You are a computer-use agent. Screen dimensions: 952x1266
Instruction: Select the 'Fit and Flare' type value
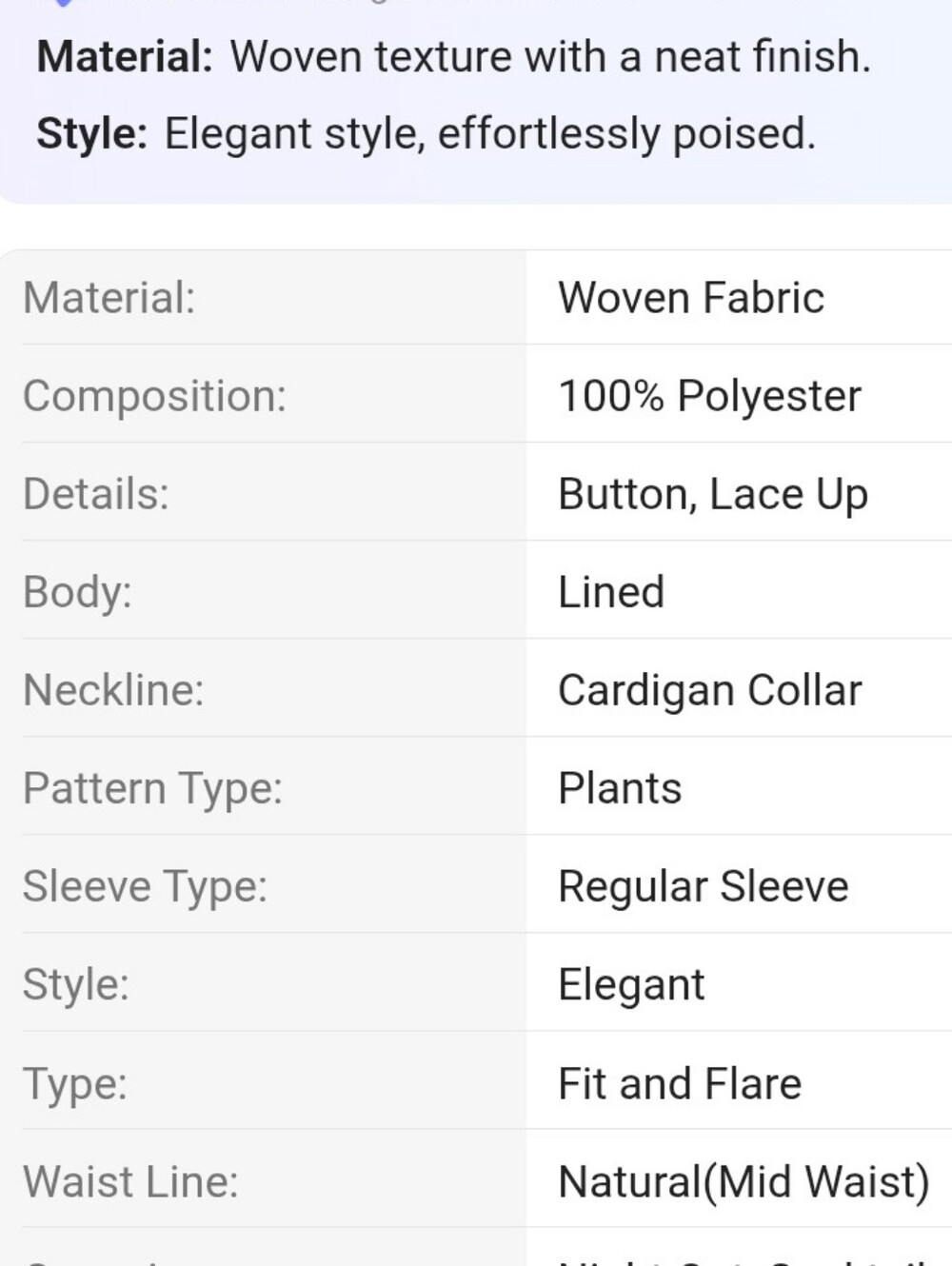[x=680, y=1084]
